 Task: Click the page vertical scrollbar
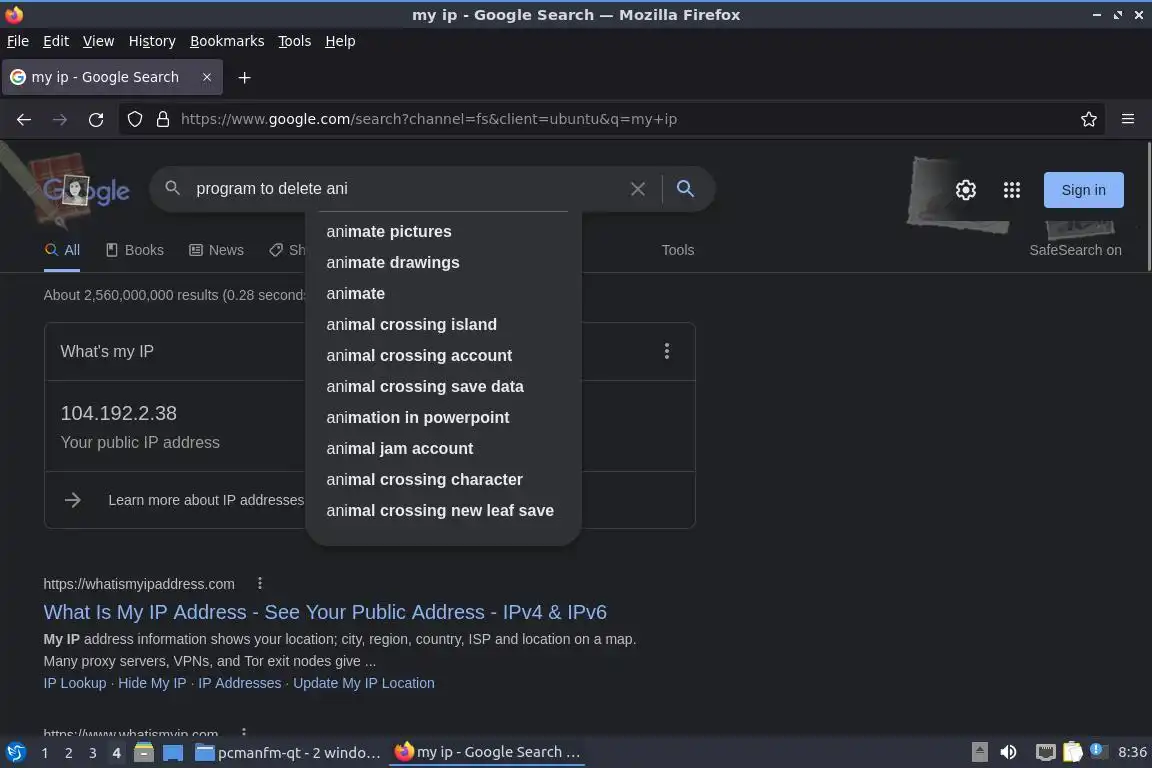(1148, 207)
